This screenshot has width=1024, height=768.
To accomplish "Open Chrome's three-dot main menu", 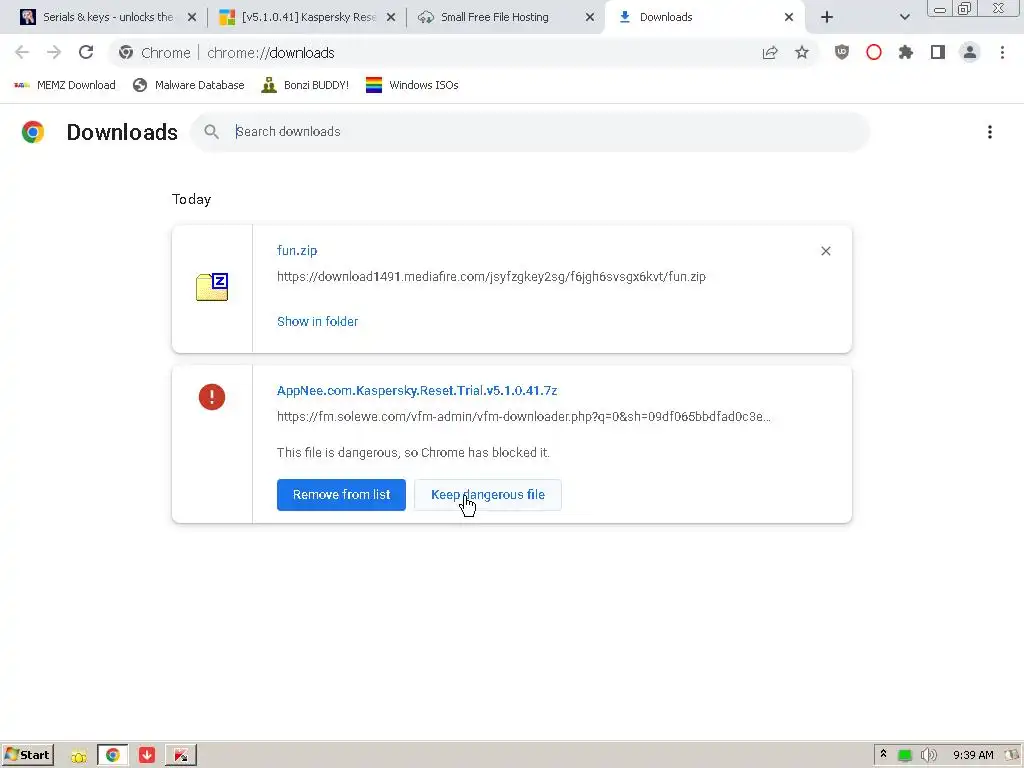I will click(1002, 52).
